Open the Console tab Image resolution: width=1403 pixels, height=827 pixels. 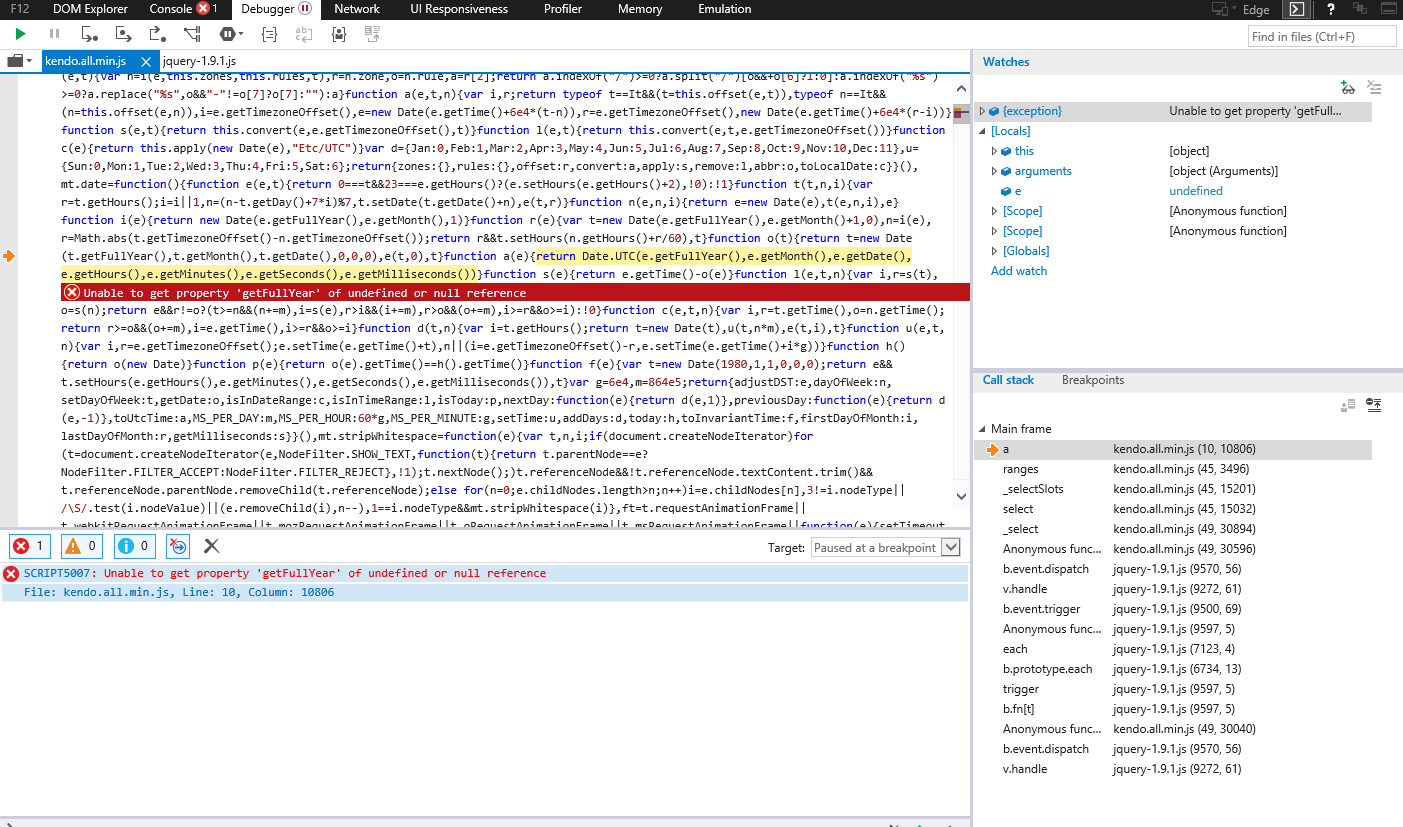183,9
